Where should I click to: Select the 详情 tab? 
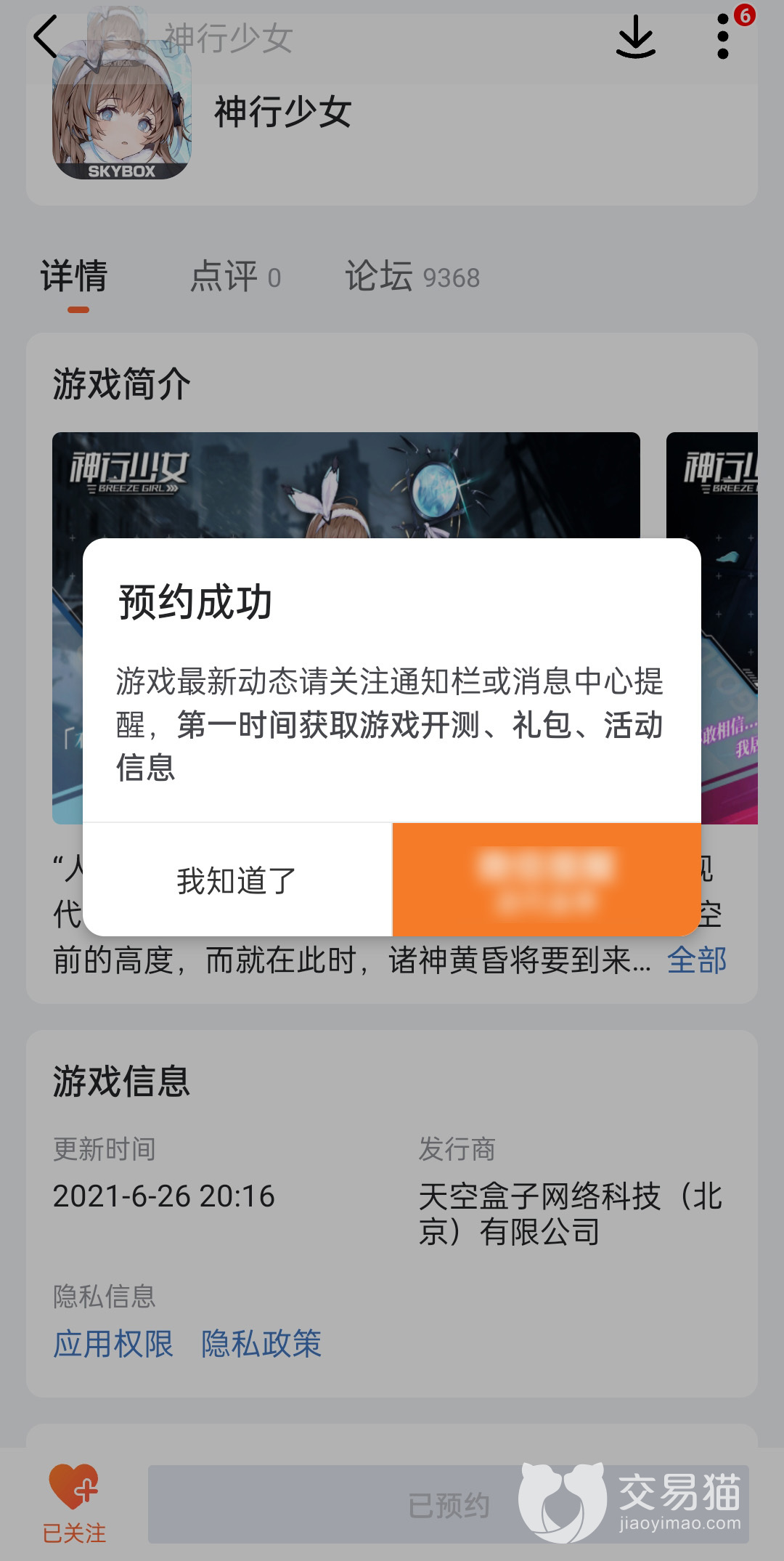(74, 277)
